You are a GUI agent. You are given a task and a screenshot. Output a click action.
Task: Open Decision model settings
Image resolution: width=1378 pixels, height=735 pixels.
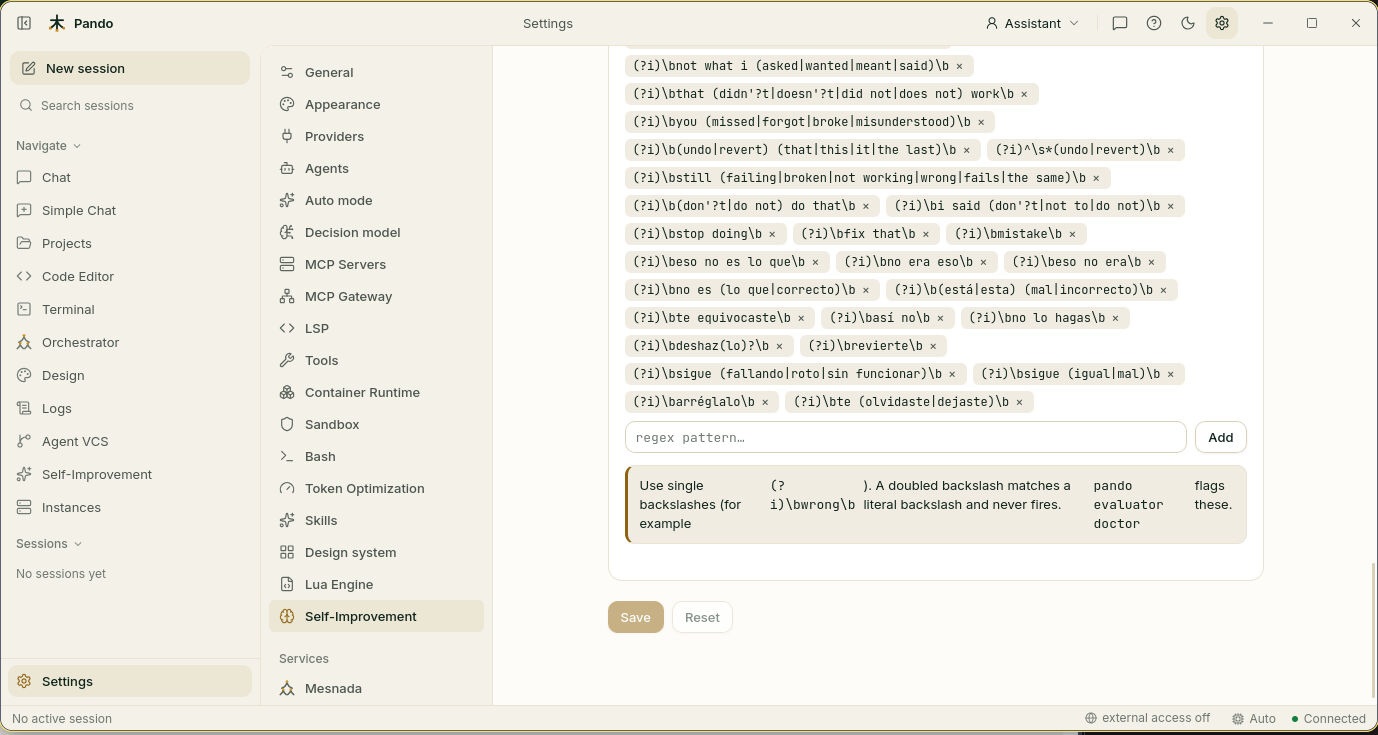click(x=376, y=232)
